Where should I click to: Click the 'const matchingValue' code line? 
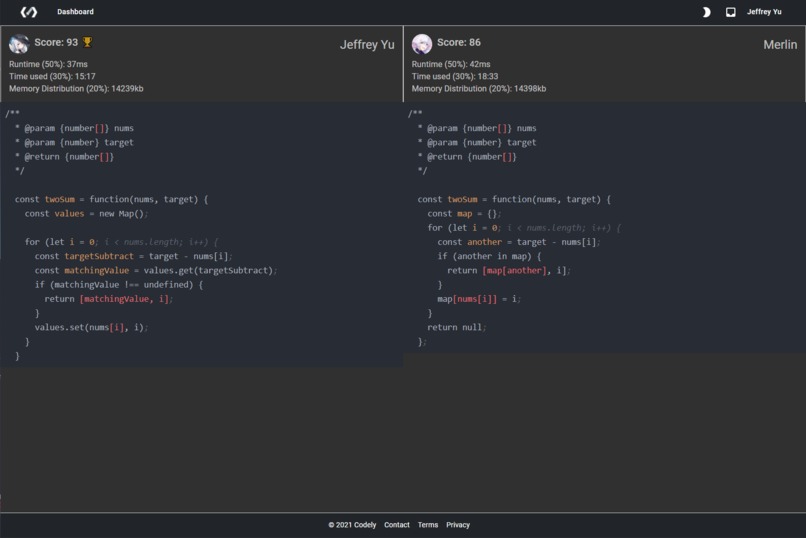pyautogui.click(x=156, y=270)
